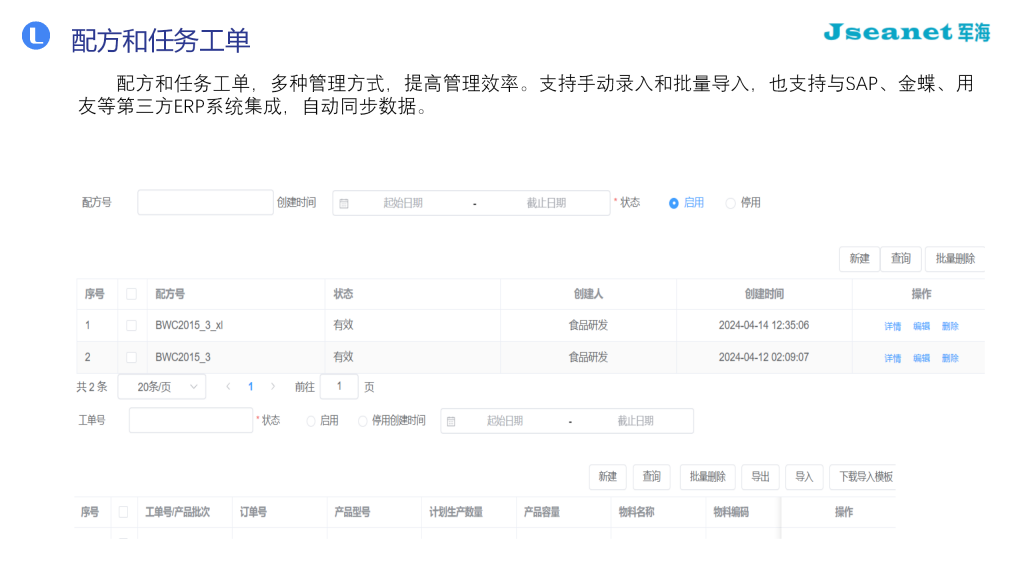Screen dimensions: 1024x576
Task: Click the 前往 page number input box
Action: click(339, 386)
